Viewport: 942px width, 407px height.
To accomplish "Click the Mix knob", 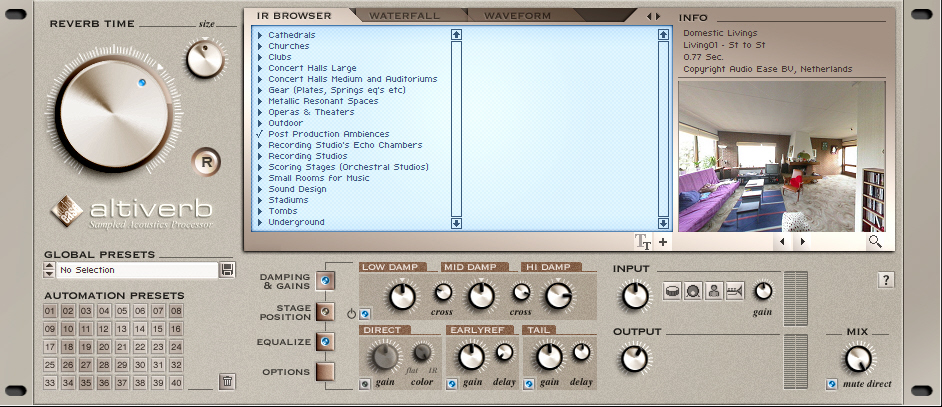I will (858, 360).
